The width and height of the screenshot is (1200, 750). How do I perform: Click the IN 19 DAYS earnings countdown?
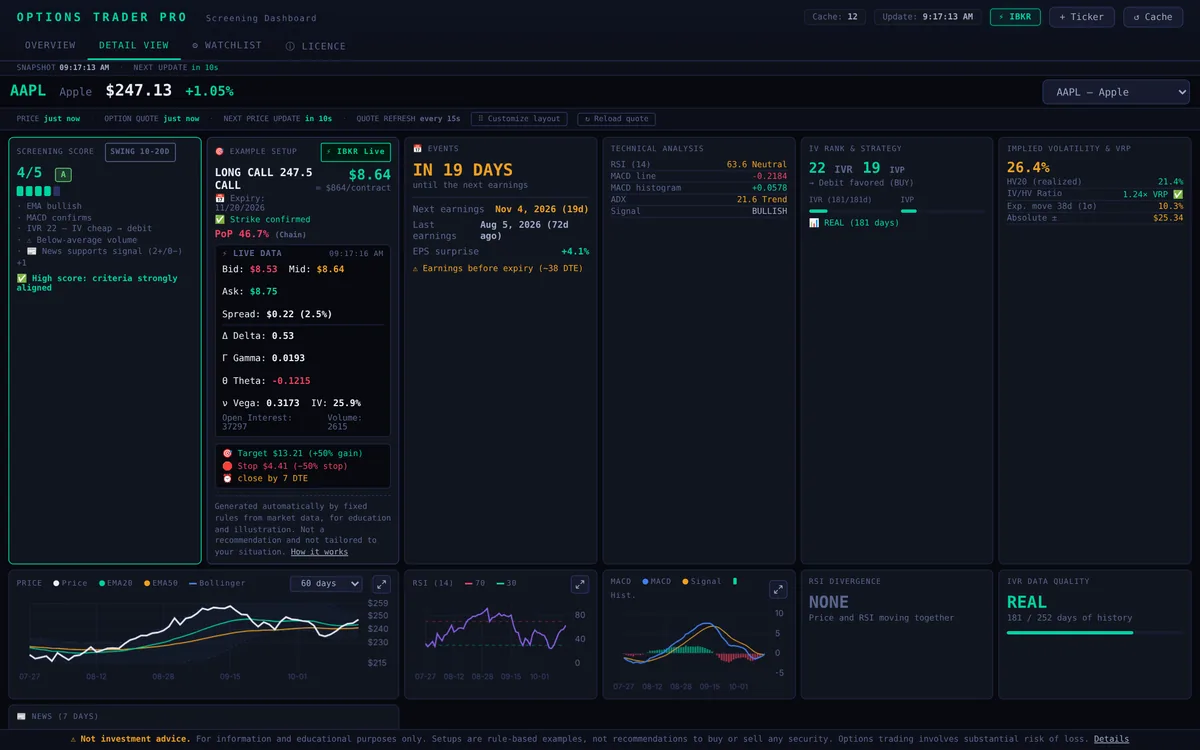(462, 170)
